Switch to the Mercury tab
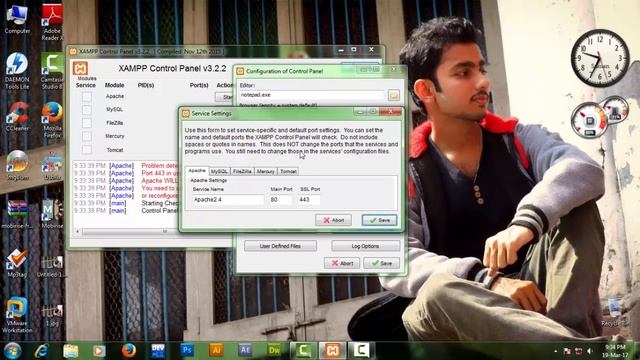Image resolution: width=640 pixels, height=360 pixels. coord(266,171)
